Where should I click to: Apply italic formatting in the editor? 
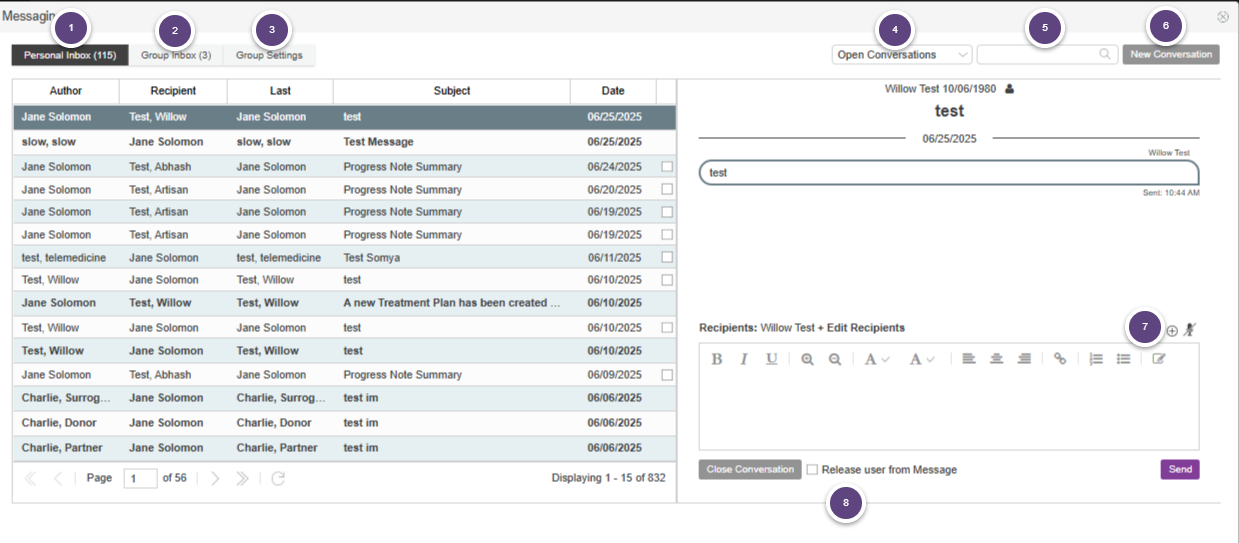click(744, 359)
